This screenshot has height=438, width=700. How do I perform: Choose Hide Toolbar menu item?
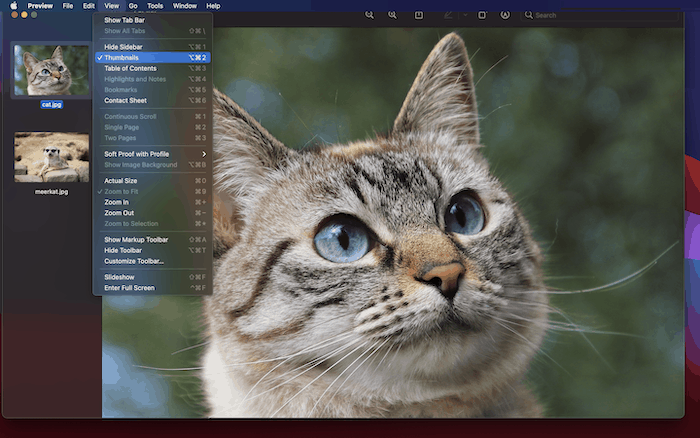coord(152,250)
